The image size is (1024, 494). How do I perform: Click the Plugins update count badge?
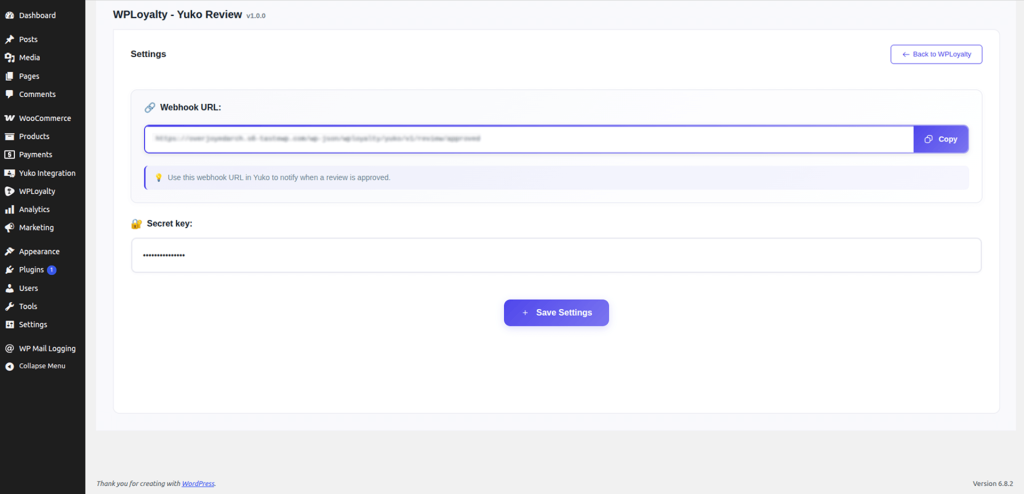(52, 270)
